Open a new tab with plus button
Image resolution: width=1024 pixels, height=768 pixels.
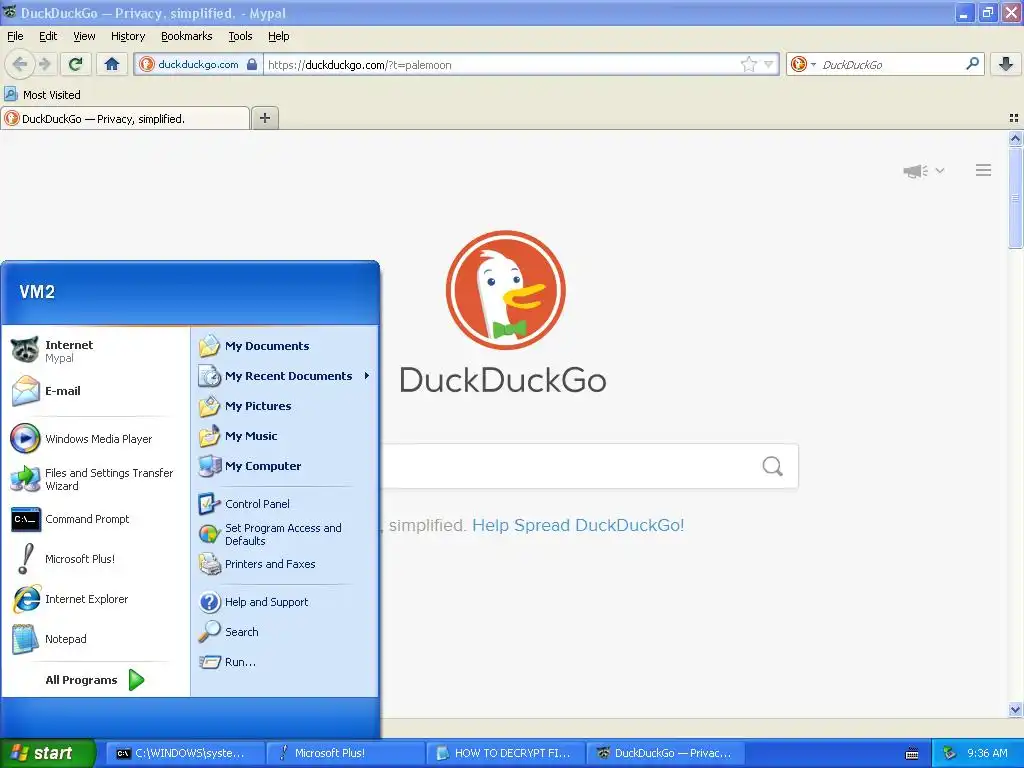pos(264,118)
